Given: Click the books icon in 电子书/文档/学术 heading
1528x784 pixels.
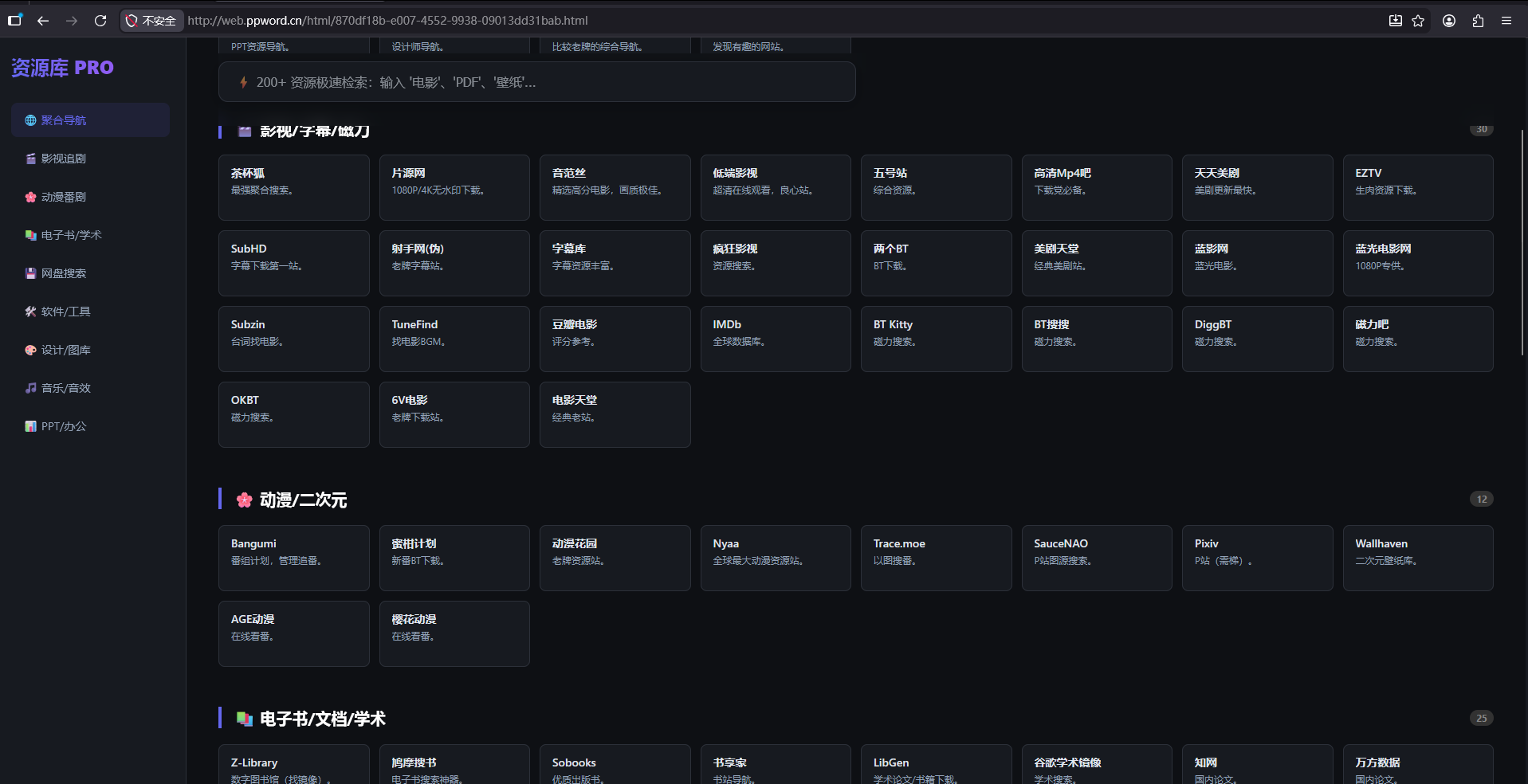Looking at the screenshot, I should (x=244, y=719).
